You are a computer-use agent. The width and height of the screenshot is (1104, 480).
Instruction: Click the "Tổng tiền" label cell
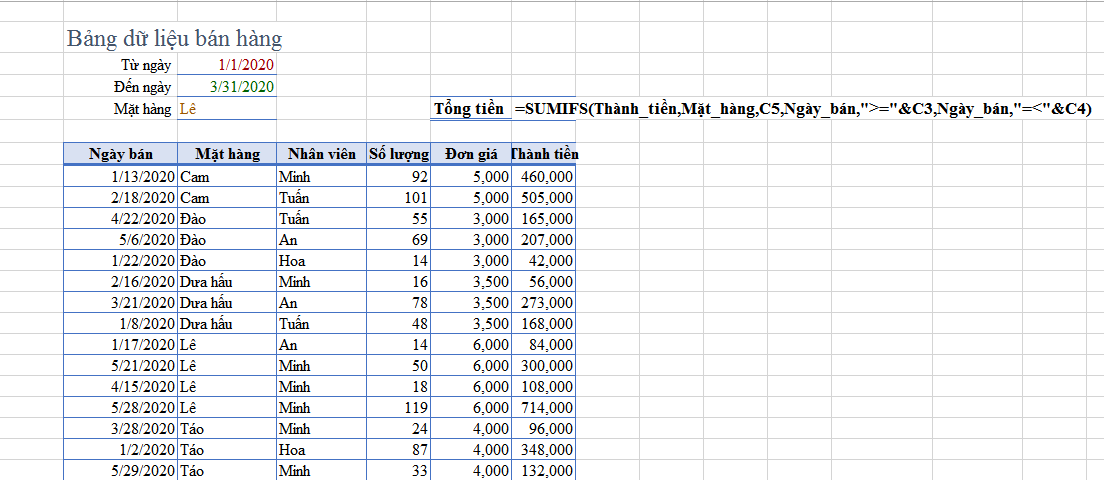pyautogui.click(x=469, y=109)
